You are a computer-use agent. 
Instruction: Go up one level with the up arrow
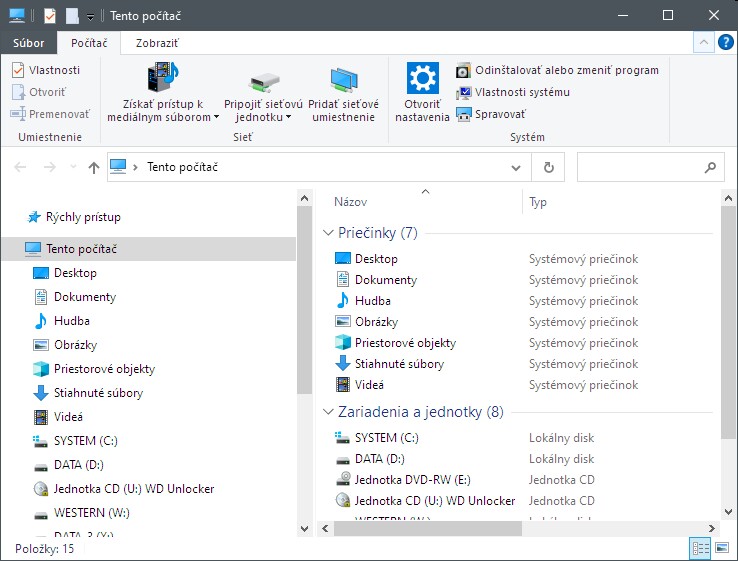[x=94, y=167]
